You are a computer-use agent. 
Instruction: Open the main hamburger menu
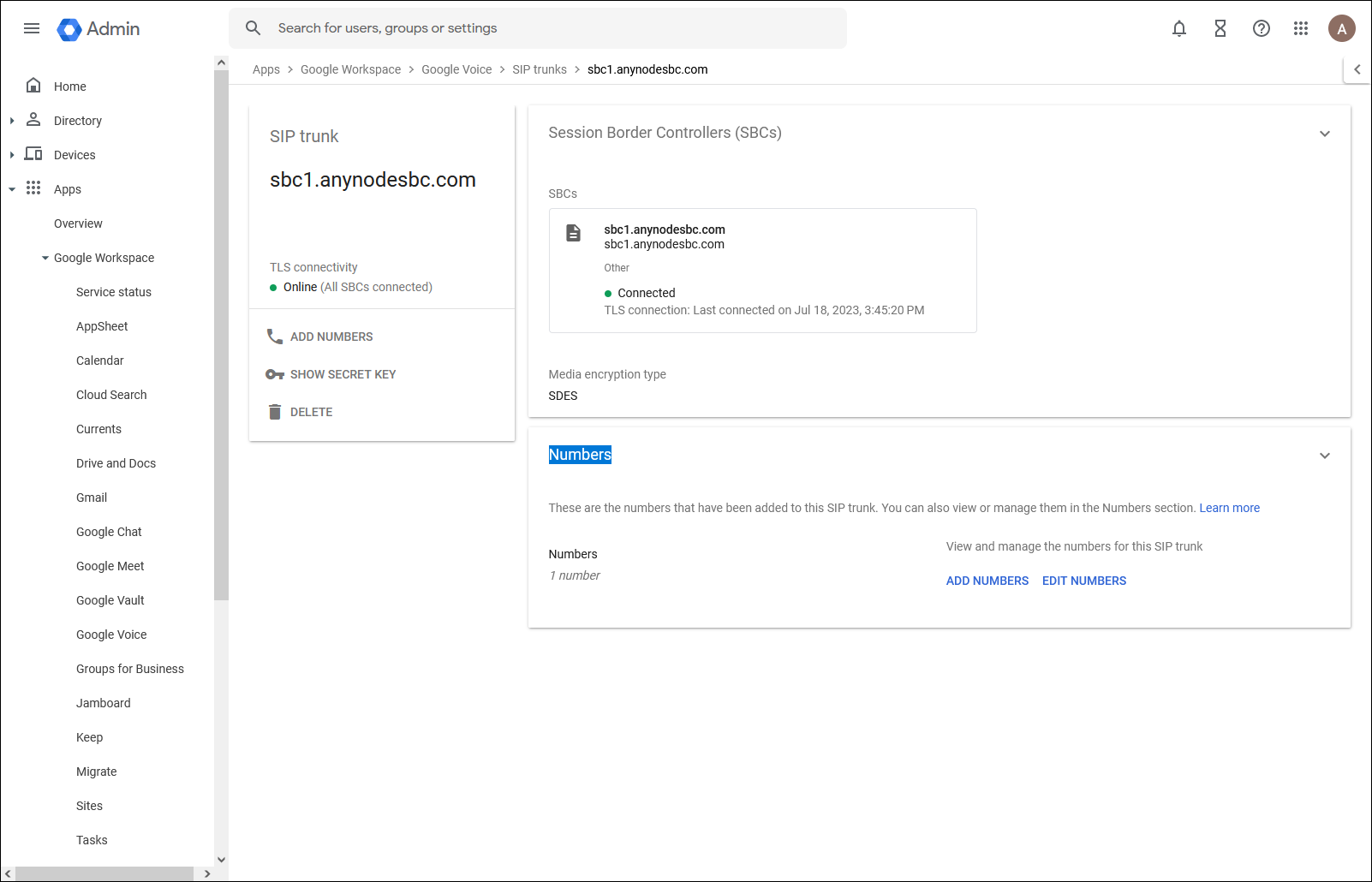32,28
